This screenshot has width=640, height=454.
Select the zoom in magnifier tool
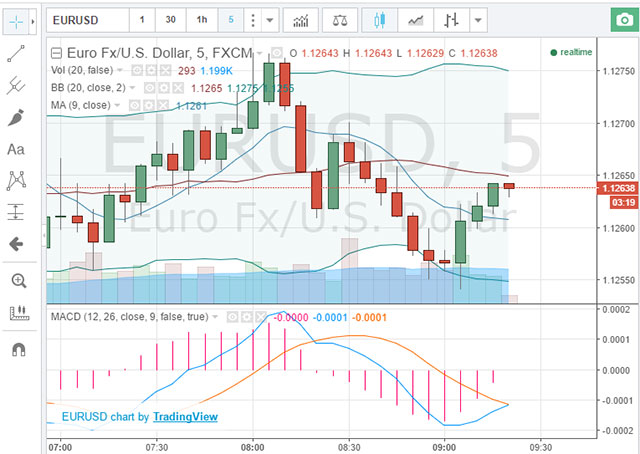(19, 280)
